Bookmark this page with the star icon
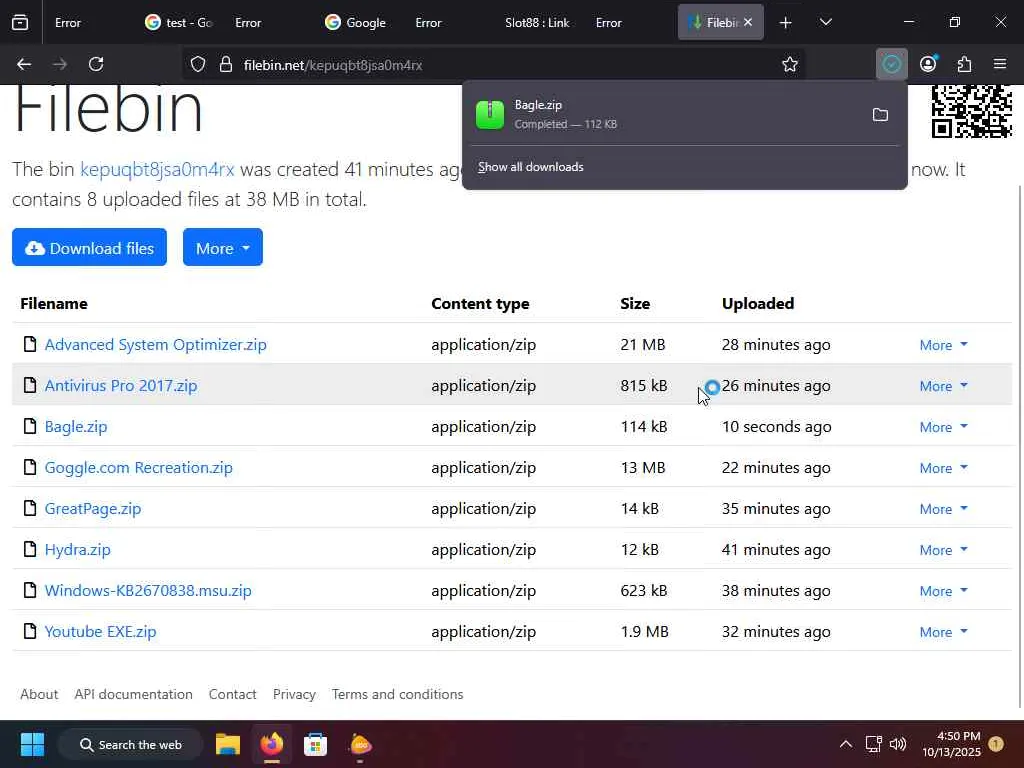Viewport: 1024px width, 768px height. click(790, 64)
